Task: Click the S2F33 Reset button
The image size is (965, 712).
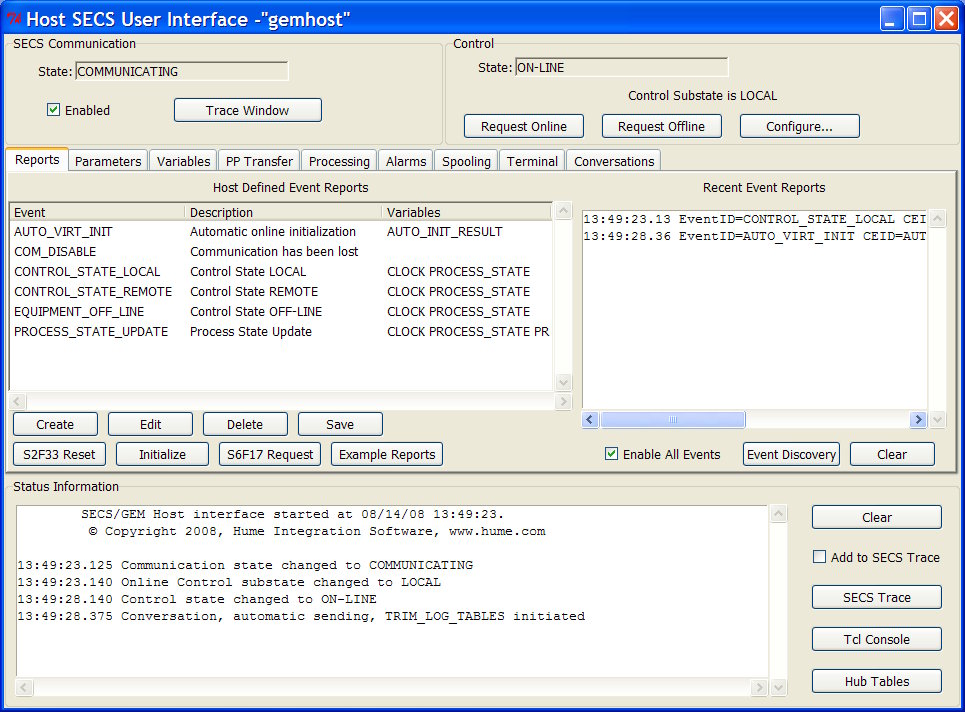Action: click(59, 454)
